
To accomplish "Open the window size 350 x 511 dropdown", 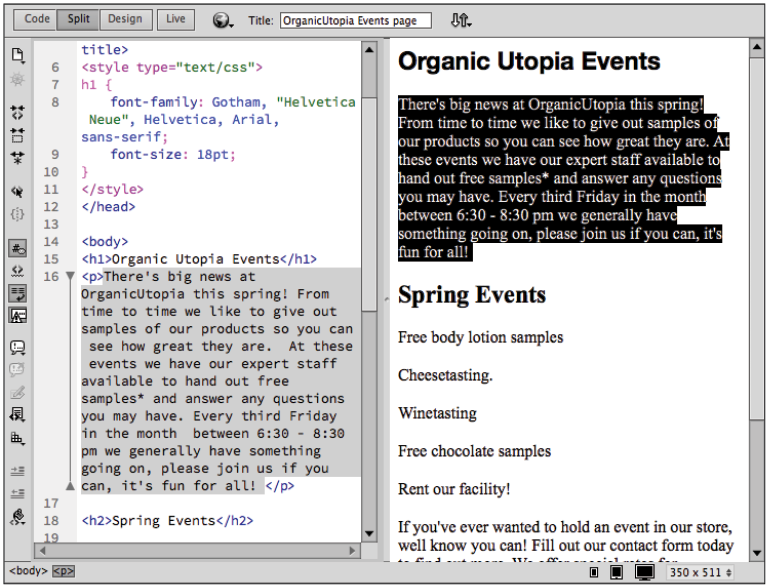I will (700, 572).
